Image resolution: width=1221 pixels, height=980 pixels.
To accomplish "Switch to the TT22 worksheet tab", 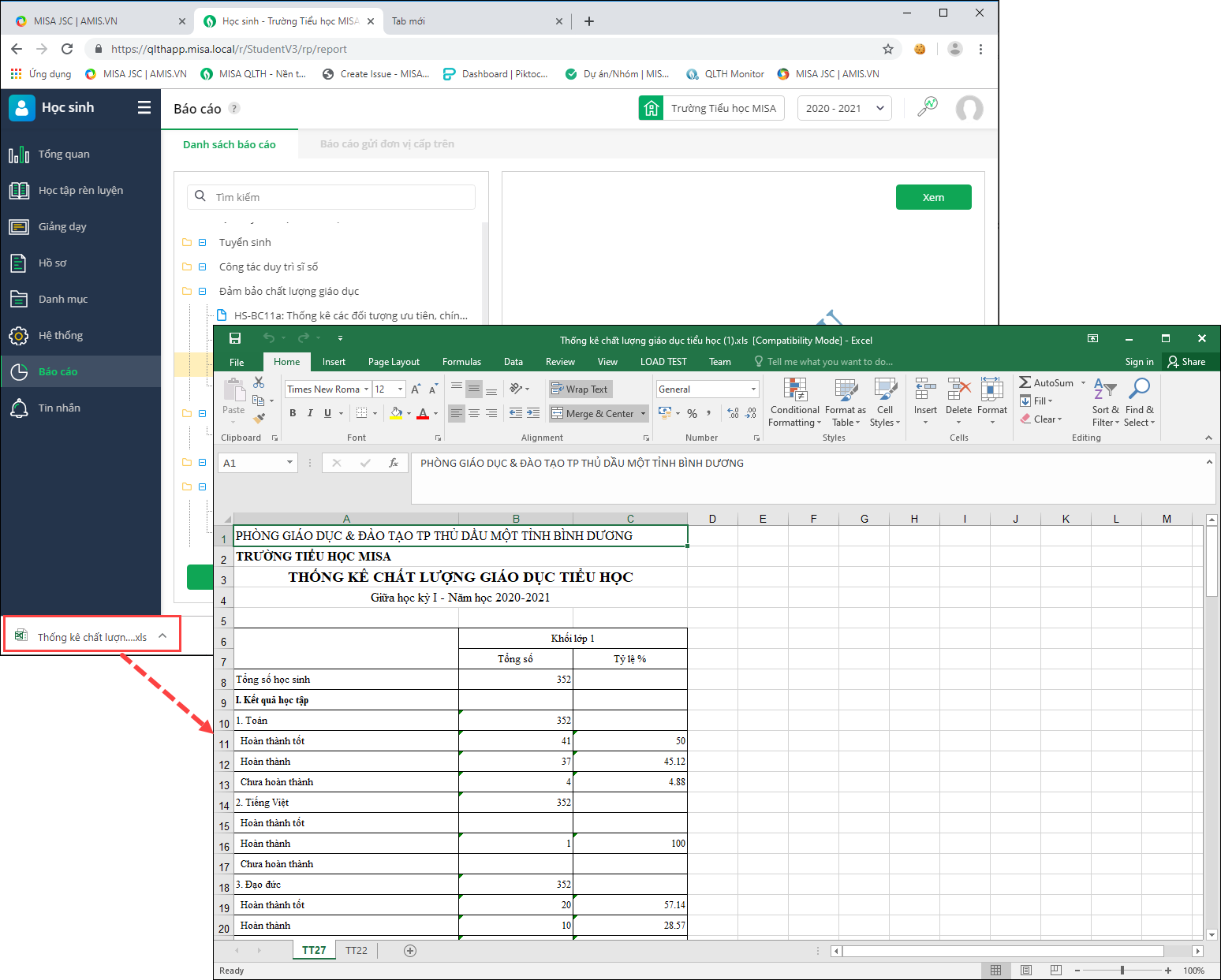I will pos(357,951).
